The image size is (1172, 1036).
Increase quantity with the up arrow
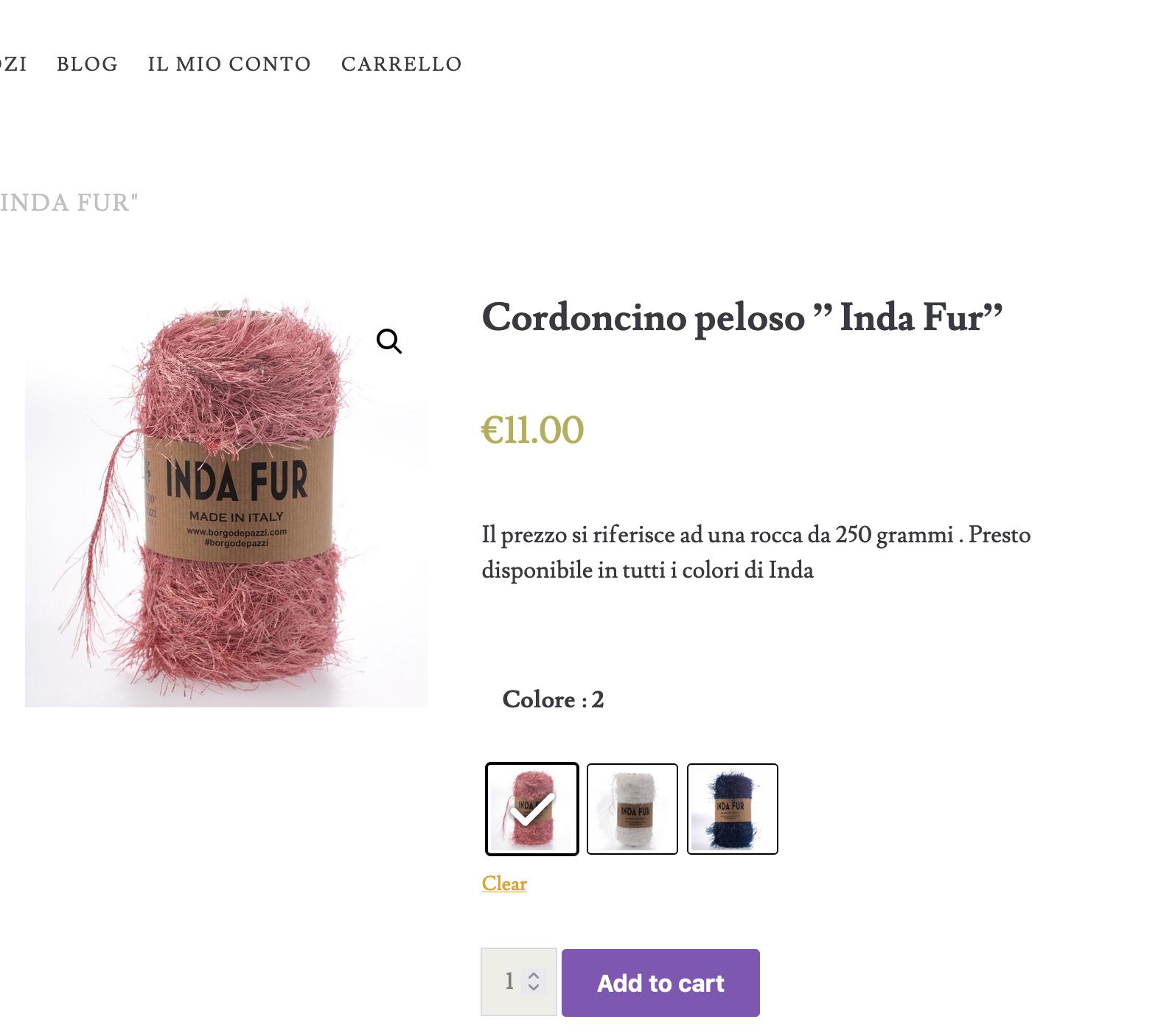pos(534,975)
